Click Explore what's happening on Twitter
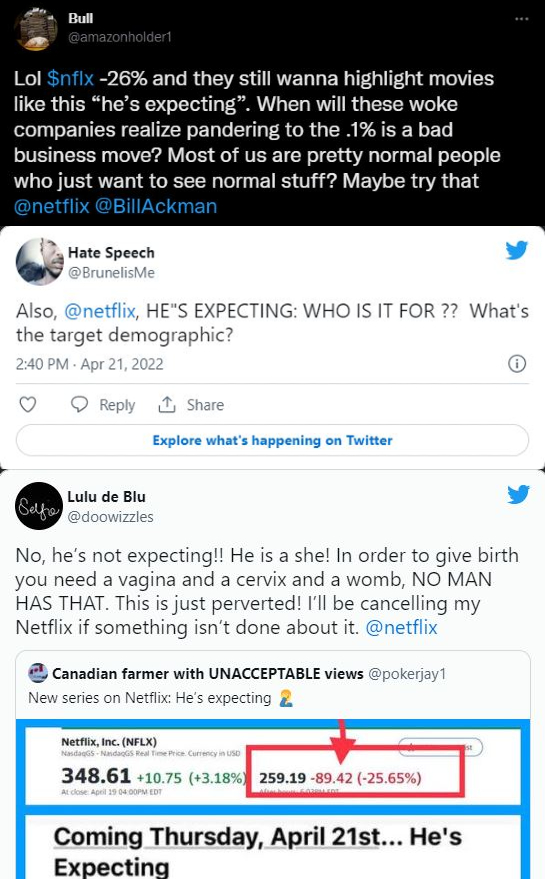546x879 pixels. (272, 440)
